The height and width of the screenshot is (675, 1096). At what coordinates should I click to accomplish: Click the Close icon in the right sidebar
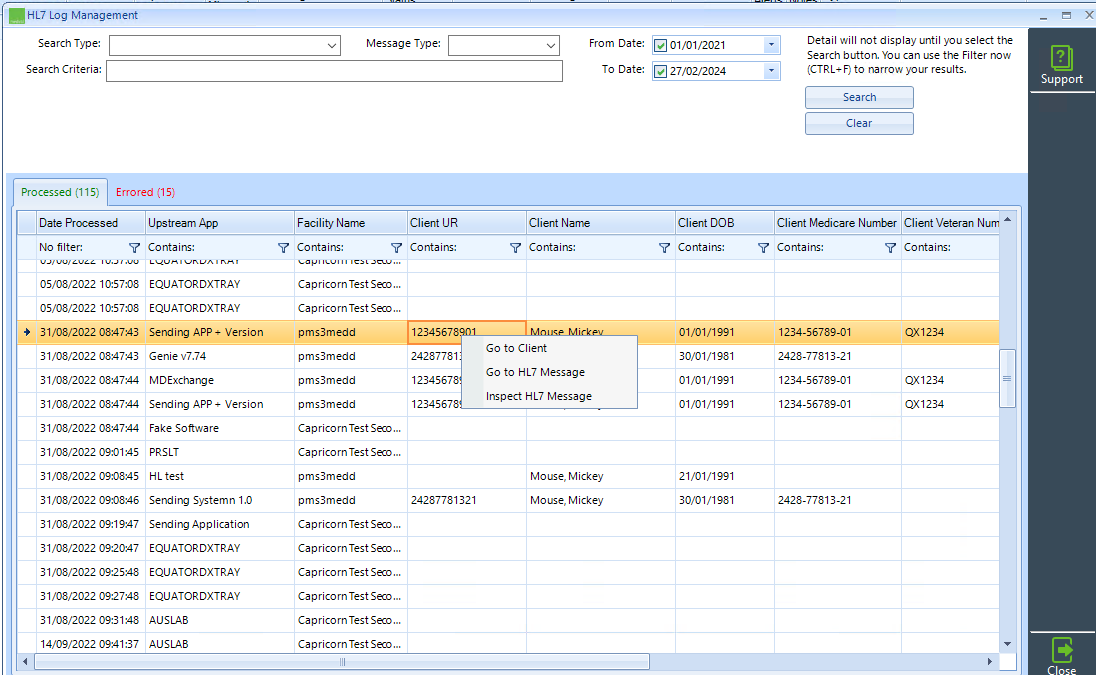click(1061, 650)
